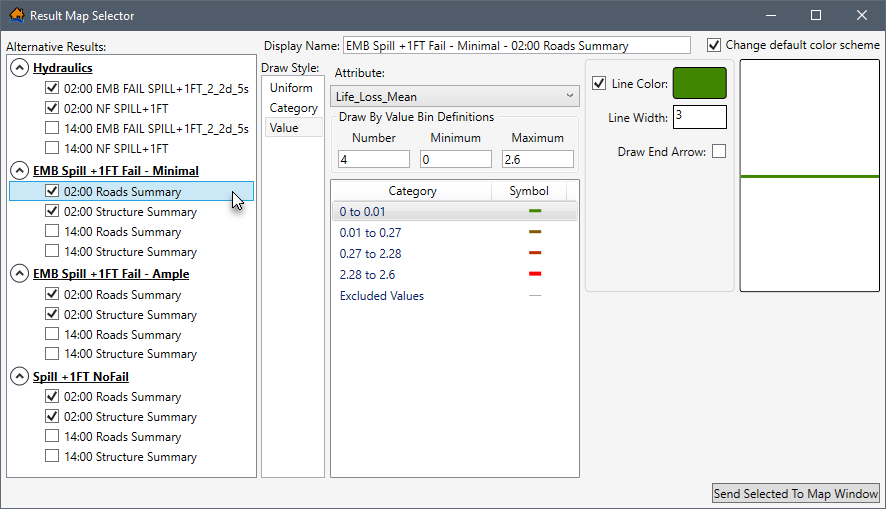The image size is (886, 509).
Task: Open the Attribute Life_Loss_Mean dropdown
Action: point(455,96)
